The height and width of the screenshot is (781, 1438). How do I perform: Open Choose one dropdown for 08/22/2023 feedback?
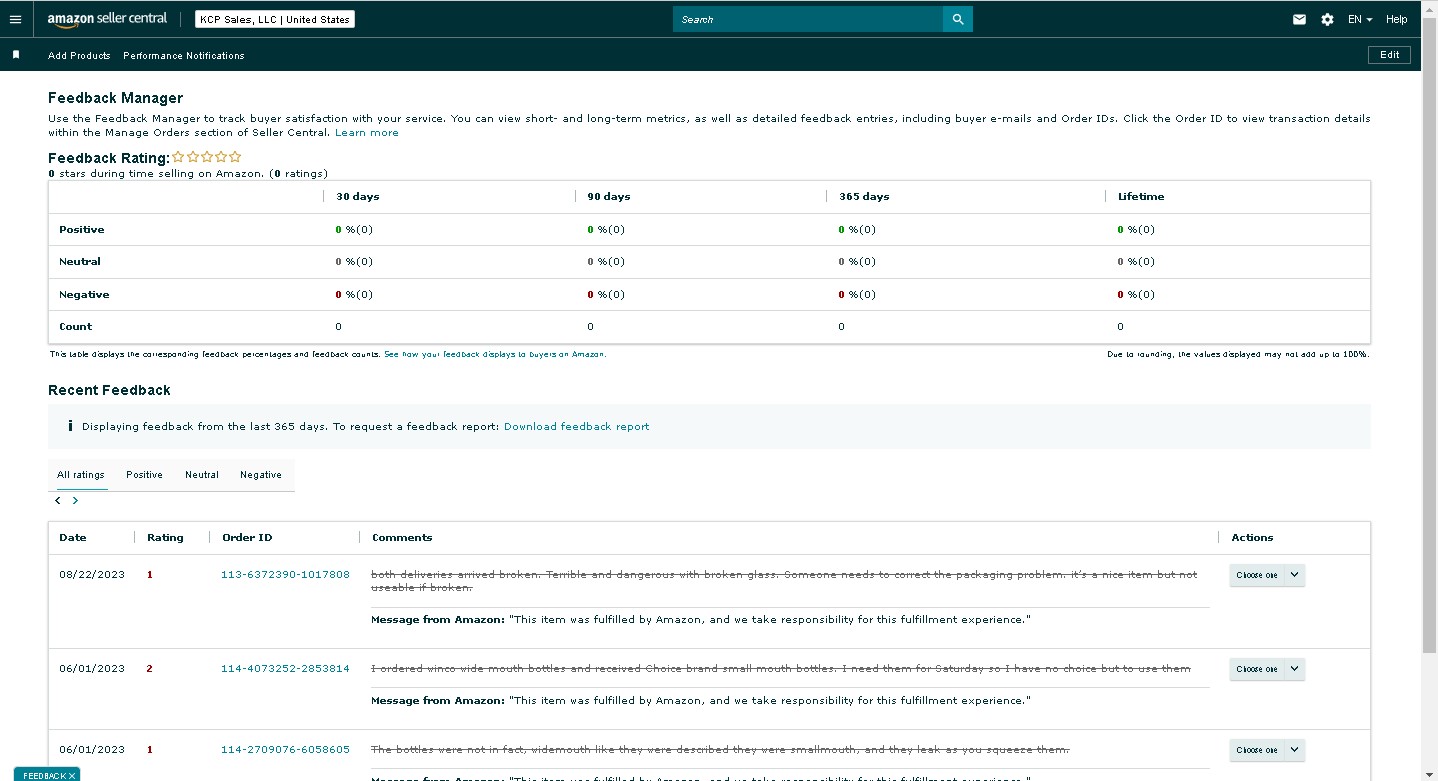pos(1267,575)
